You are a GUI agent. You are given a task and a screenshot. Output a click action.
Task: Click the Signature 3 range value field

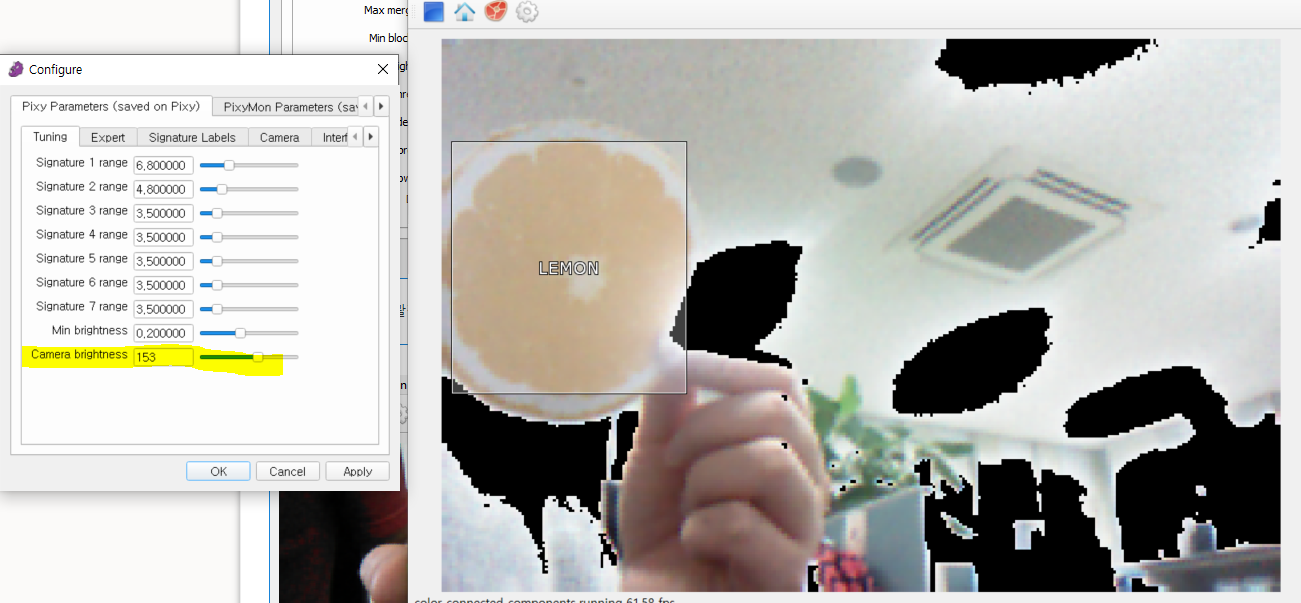click(x=163, y=213)
